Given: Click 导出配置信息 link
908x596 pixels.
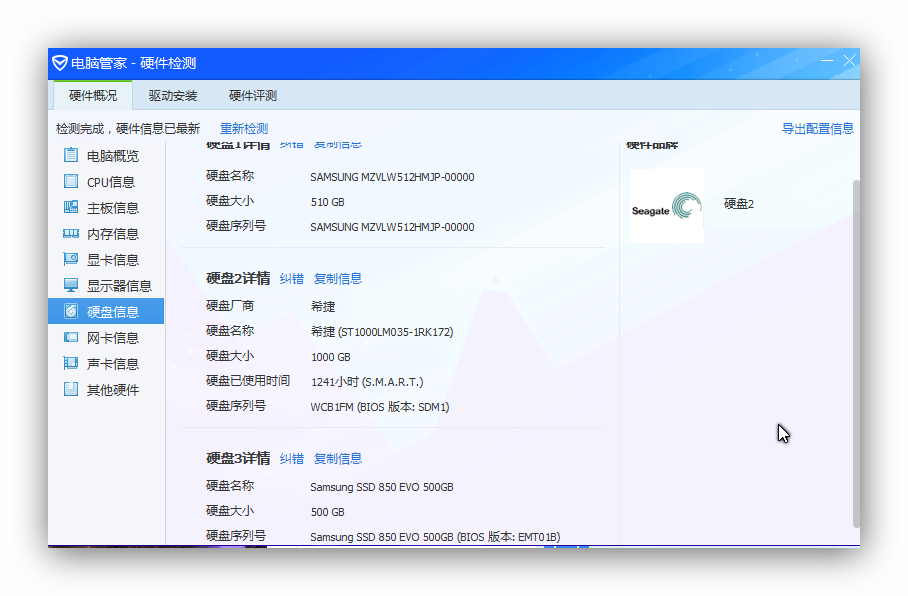Looking at the screenshot, I should tap(818, 129).
